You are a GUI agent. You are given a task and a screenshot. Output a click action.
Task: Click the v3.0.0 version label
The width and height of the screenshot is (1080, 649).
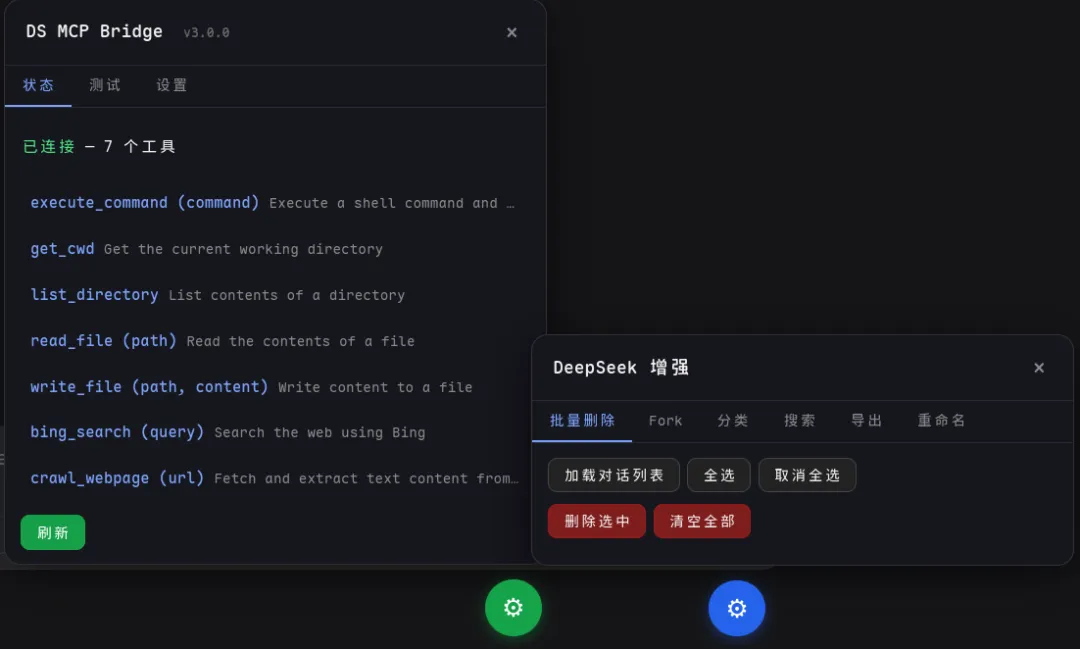click(x=207, y=33)
